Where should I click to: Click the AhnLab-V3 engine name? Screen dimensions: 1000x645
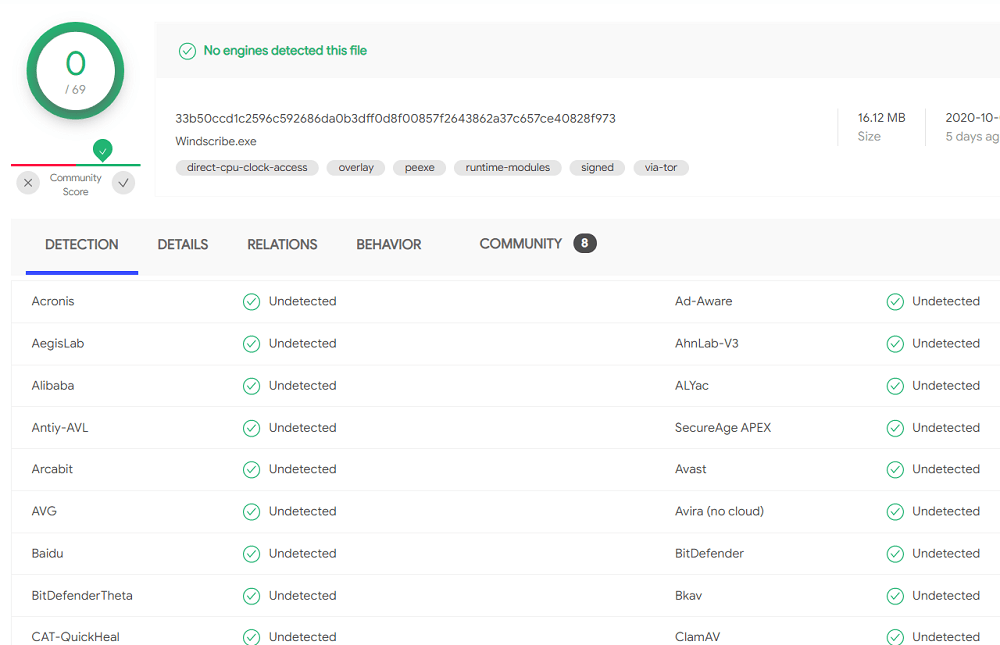coord(707,343)
